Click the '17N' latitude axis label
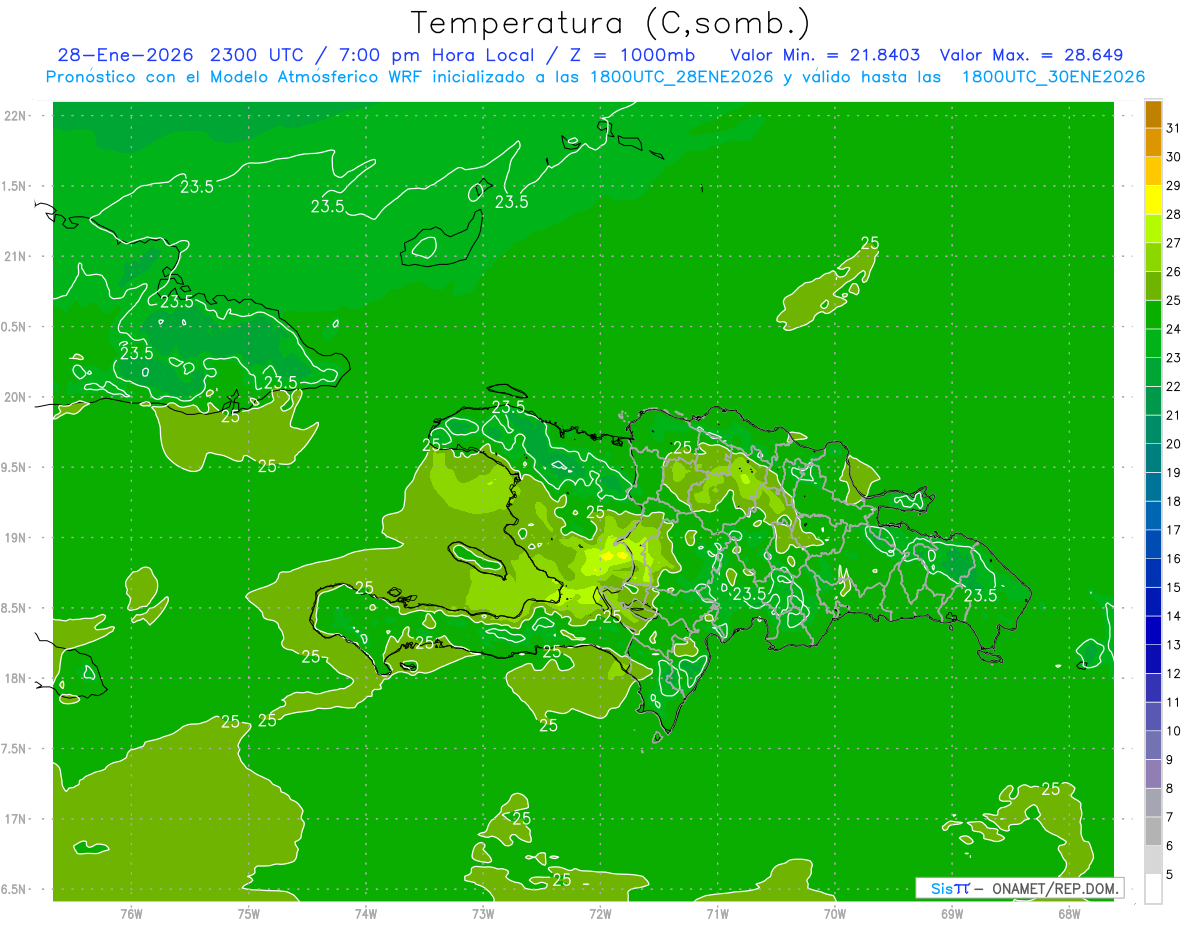 click(16, 819)
